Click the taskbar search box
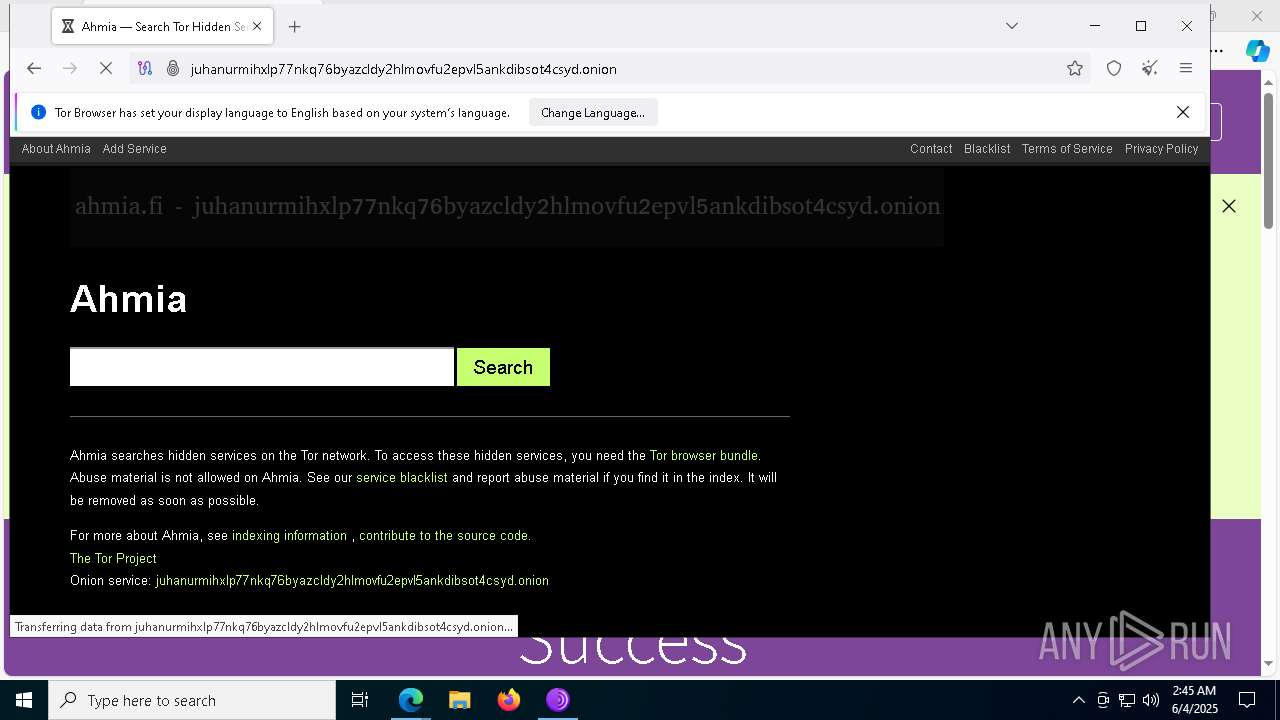The height and width of the screenshot is (720, 1280). point(192,700)
